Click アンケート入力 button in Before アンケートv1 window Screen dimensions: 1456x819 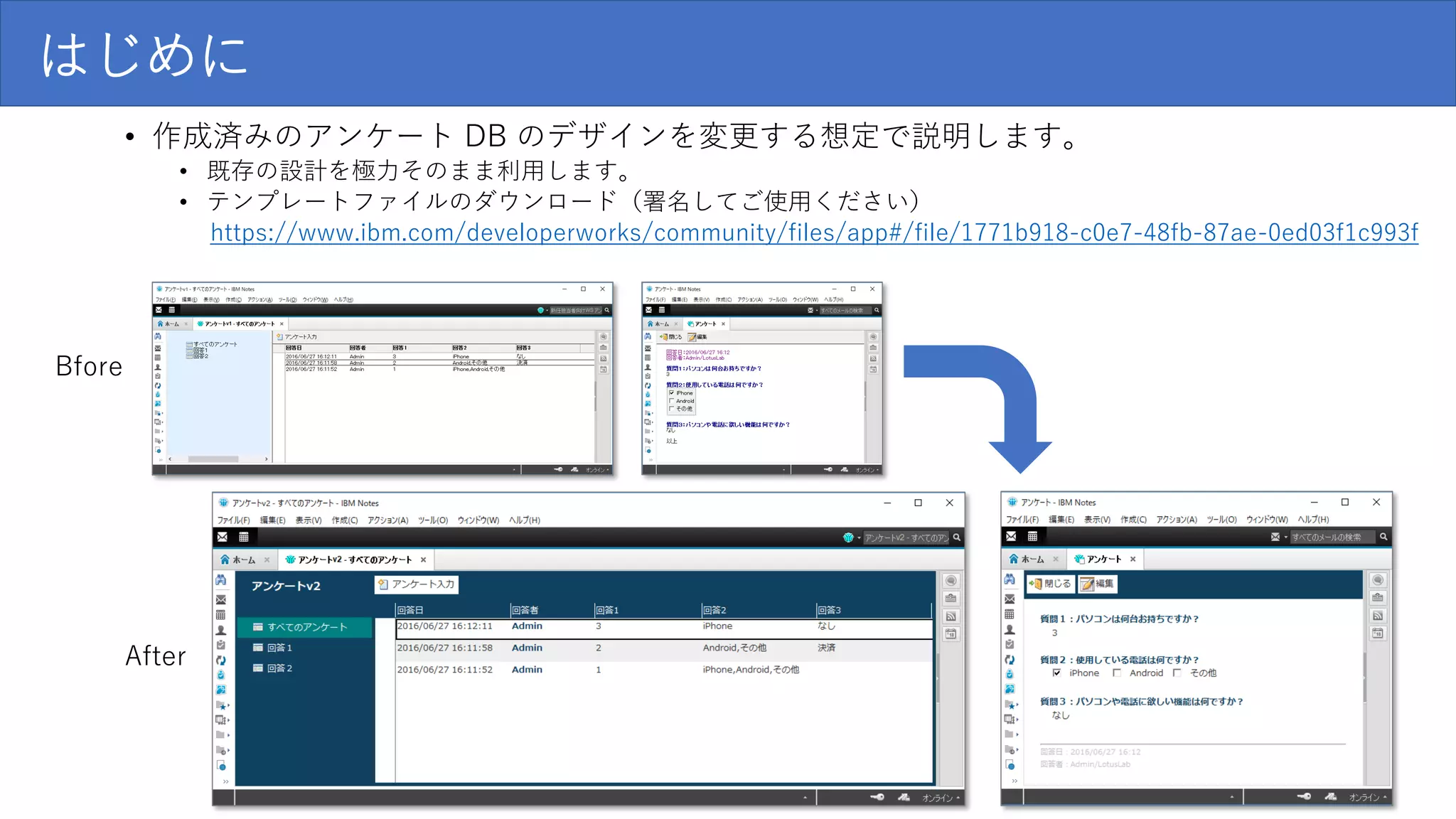(297, 337)
